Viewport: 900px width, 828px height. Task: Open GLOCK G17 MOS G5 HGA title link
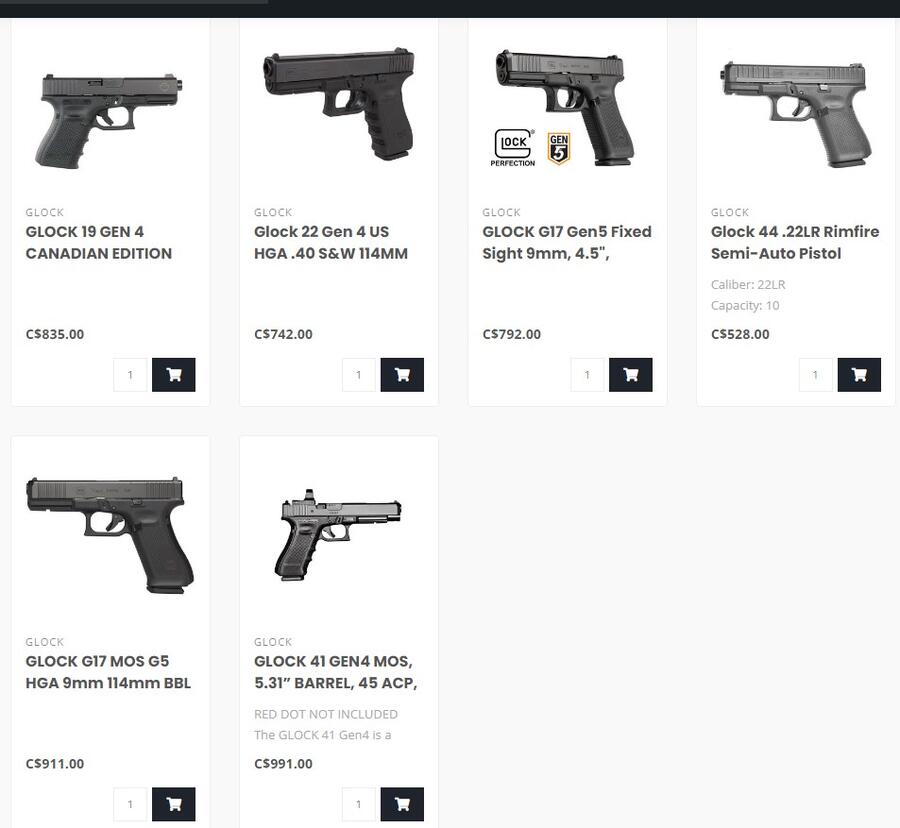(108, 672)
